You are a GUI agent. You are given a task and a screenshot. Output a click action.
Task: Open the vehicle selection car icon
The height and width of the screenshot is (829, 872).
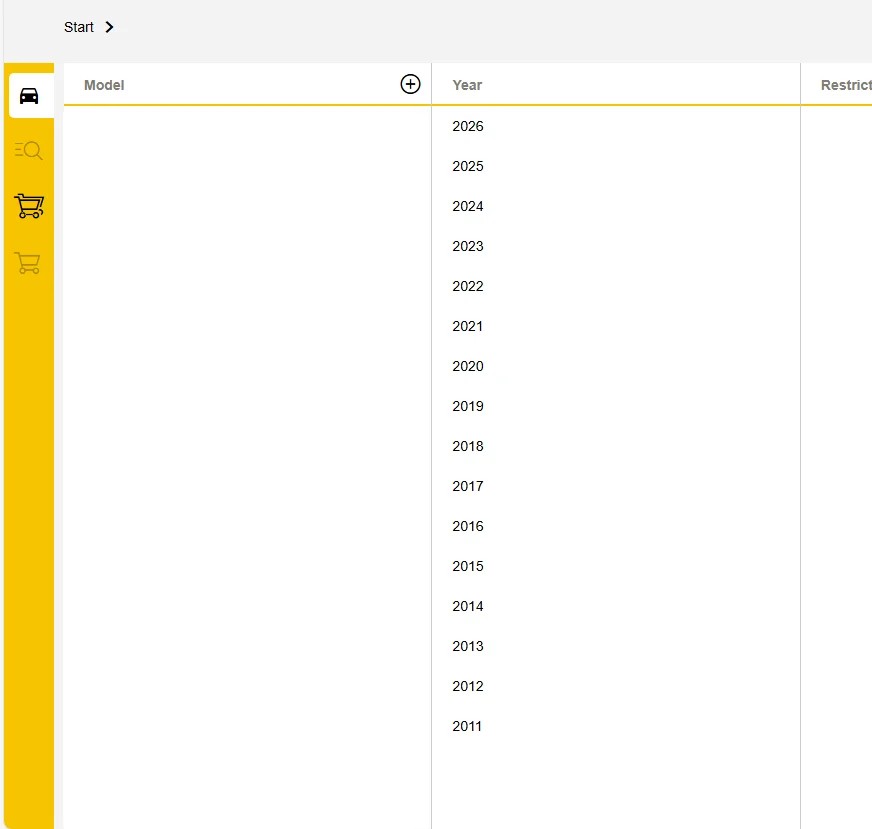coord(29,96)
